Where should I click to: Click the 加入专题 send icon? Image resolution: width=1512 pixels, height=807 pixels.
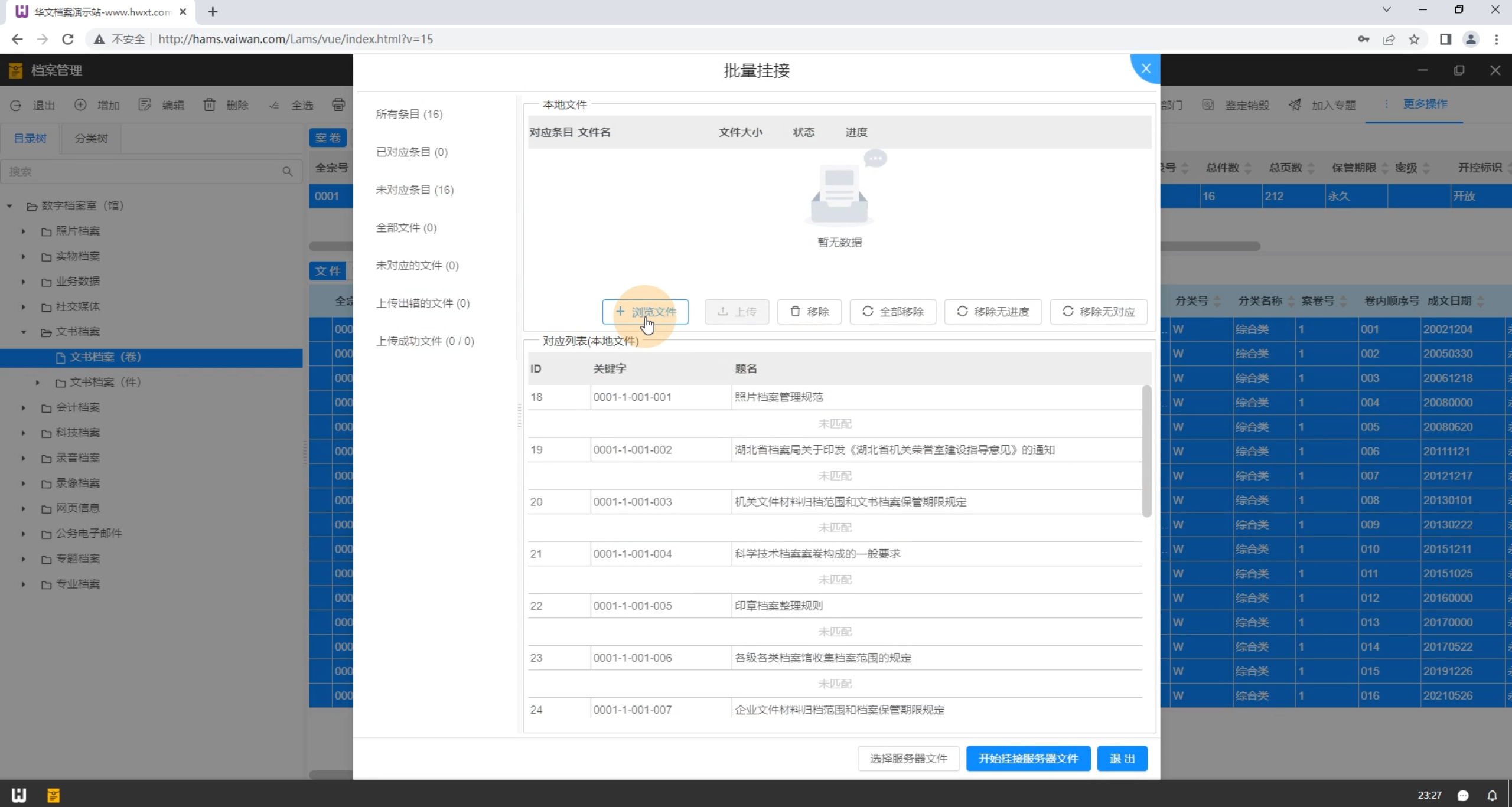tap(1295, 105)
